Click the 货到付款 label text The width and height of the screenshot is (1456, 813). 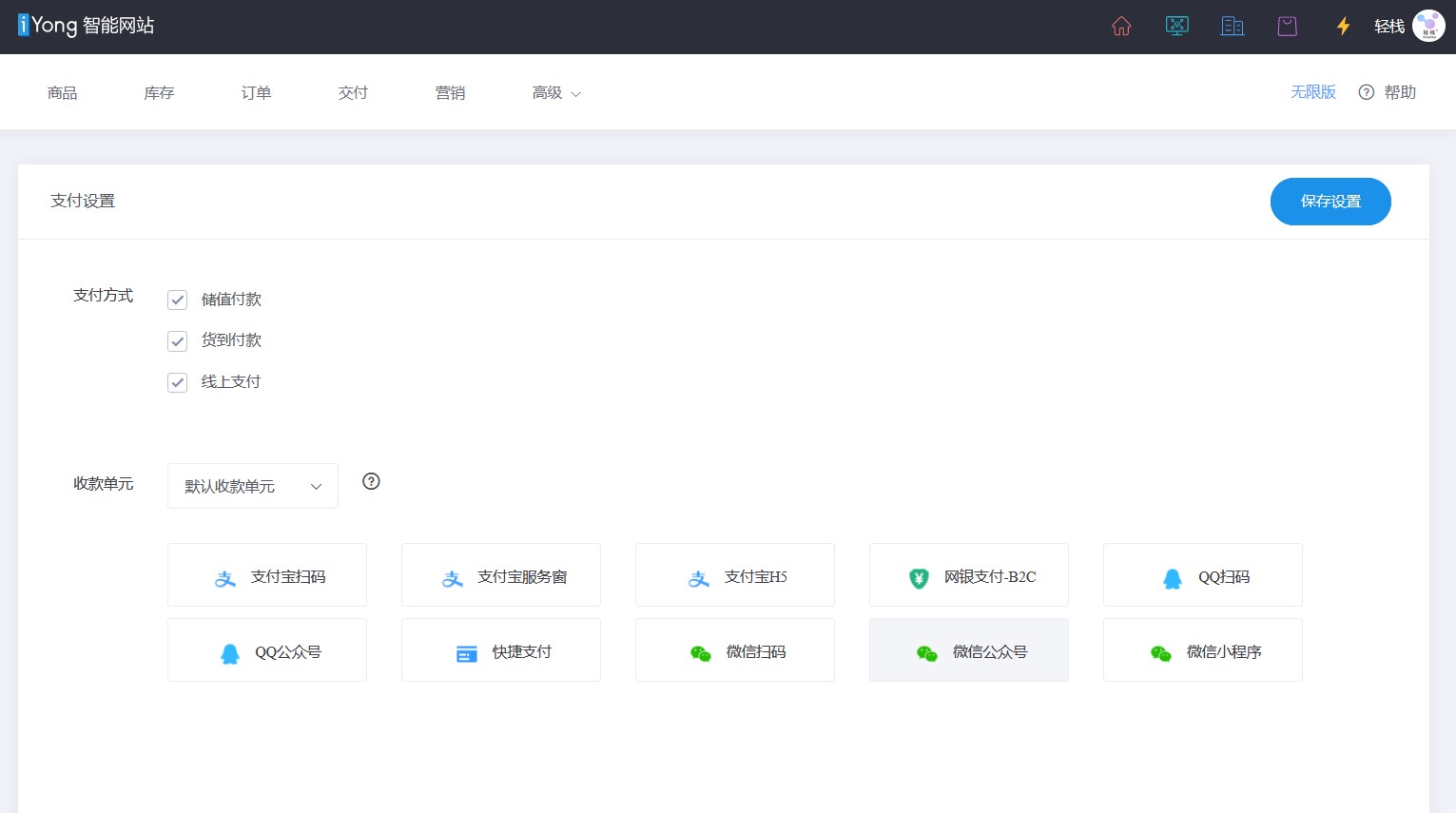pos(231,340)
